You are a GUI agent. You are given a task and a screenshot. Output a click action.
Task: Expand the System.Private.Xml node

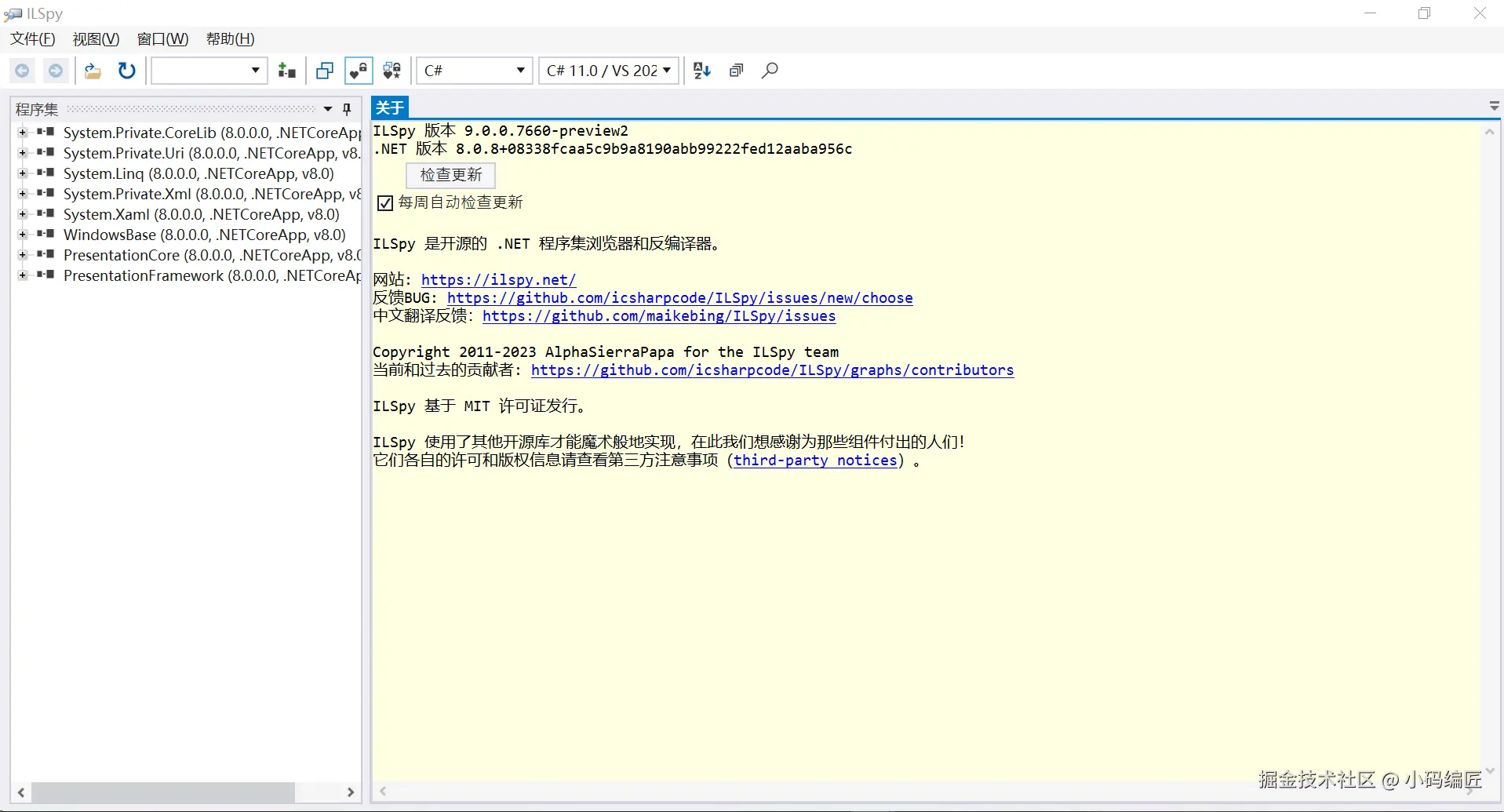pyautogui.click(x=23, y=193)
